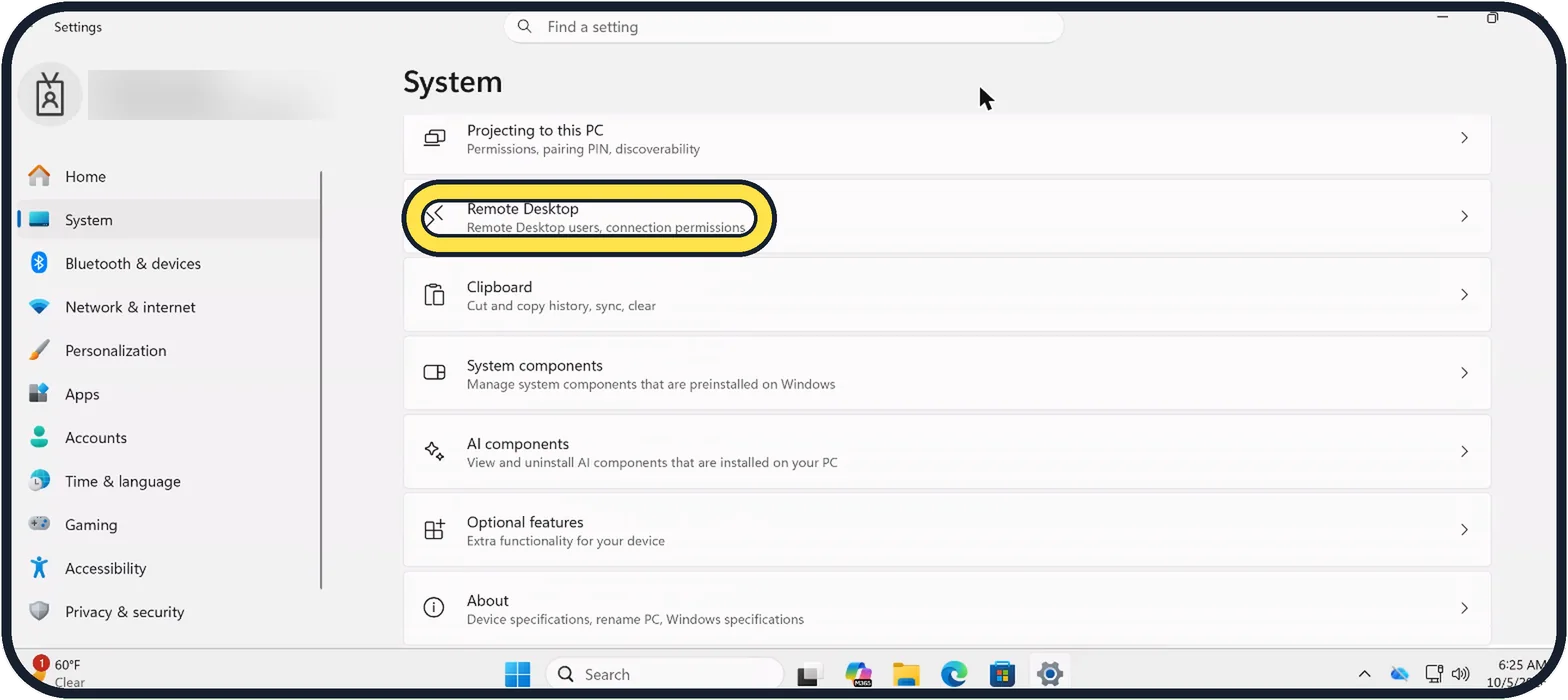Click the Apps icon in sidebar
Image resolution: width=1568 pixels, height=700 pixels.
click(39, 394)
